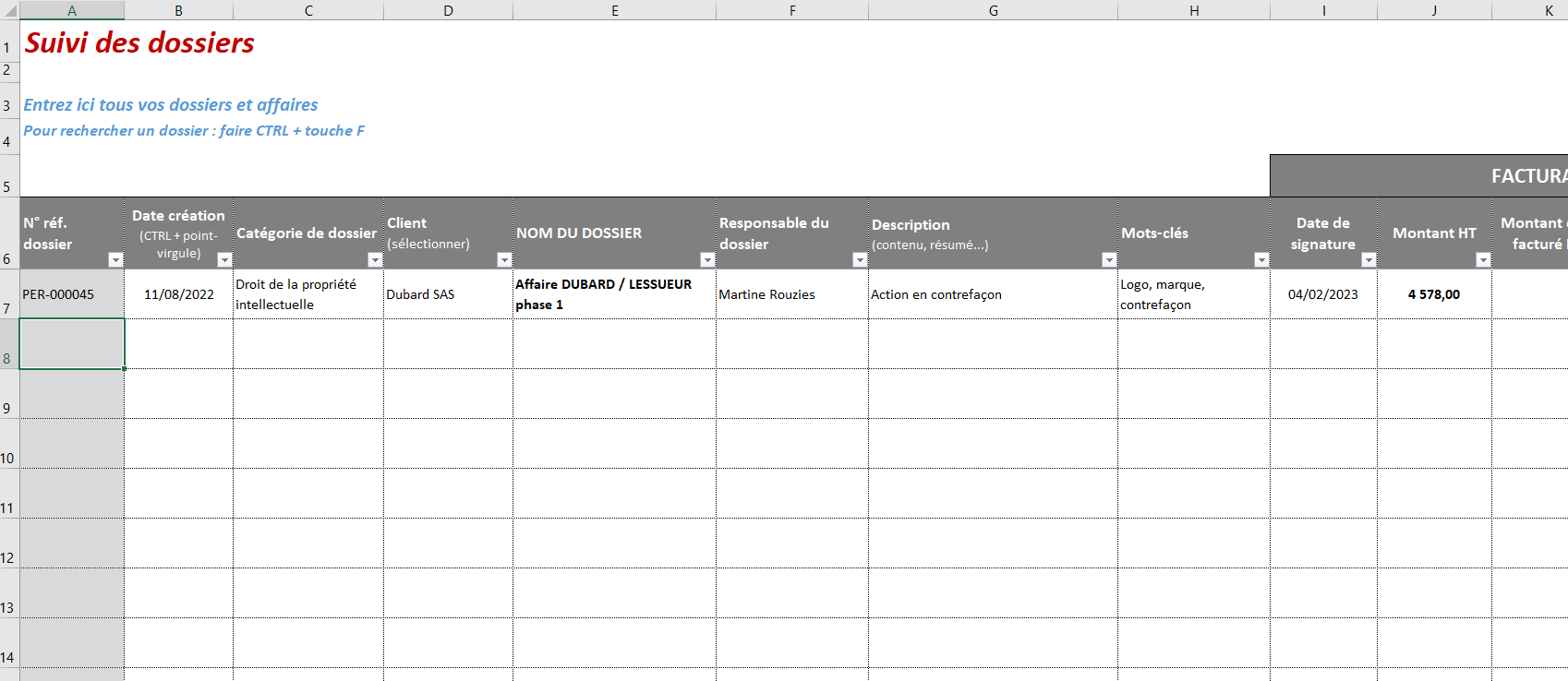Screen dimensions: 1568x681
Task: Select 'Droit de la propriété intellectuelle' cell
Action: [x=308, y=294]
